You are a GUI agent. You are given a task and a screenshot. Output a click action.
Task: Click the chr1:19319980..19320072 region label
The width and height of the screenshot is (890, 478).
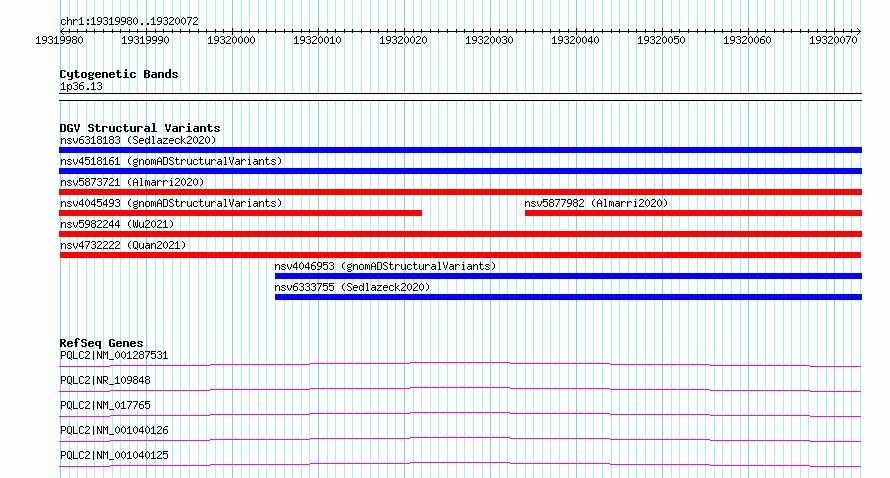129,21
